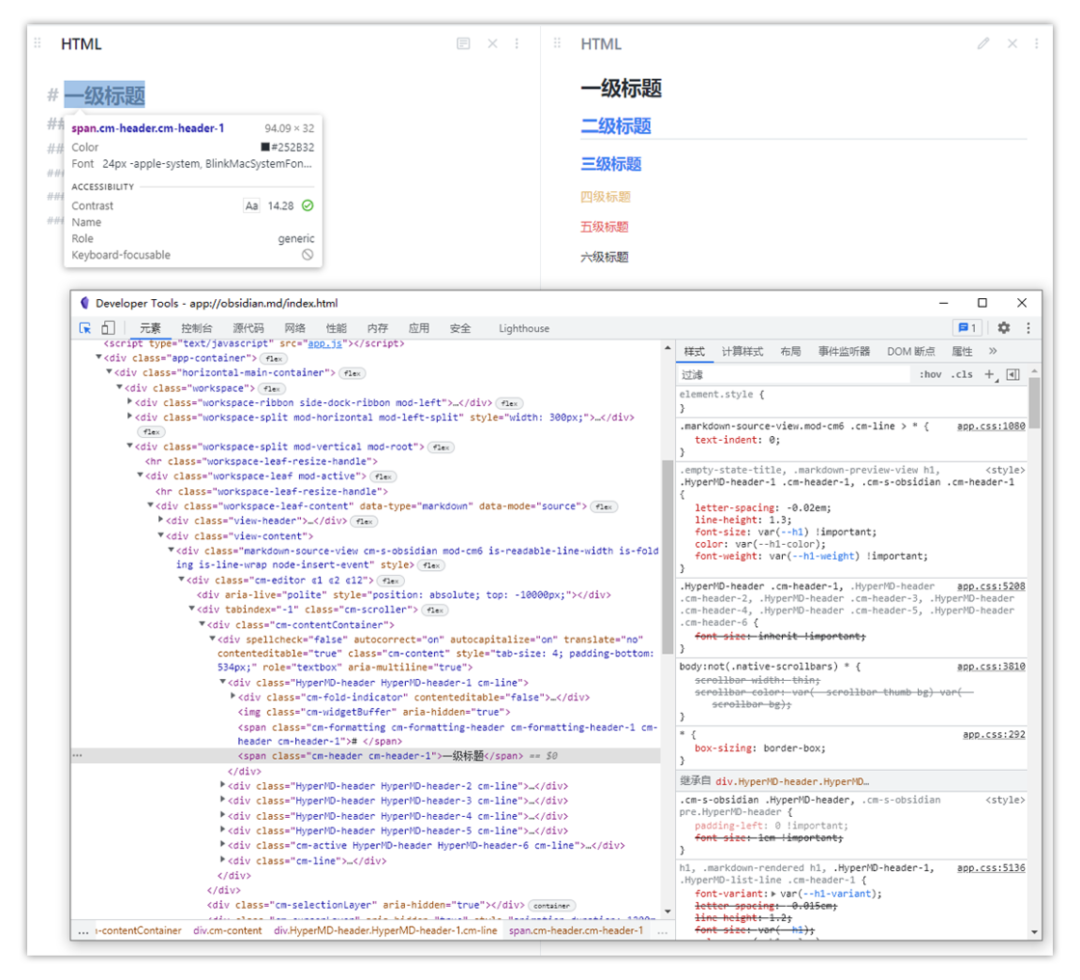Open the 计算样式 styles subtab
1080x980 pixels.
[742, 351]
